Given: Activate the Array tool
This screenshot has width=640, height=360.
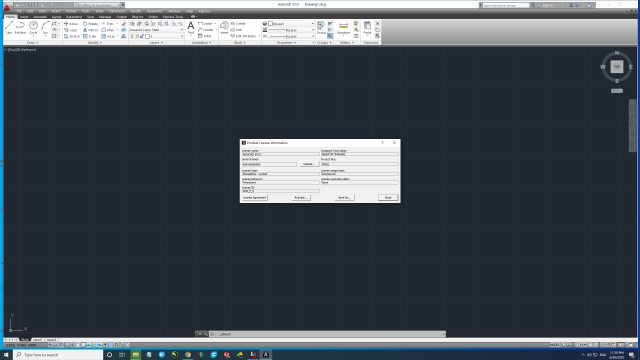Looking at the screenshot, I should [108, 36].
